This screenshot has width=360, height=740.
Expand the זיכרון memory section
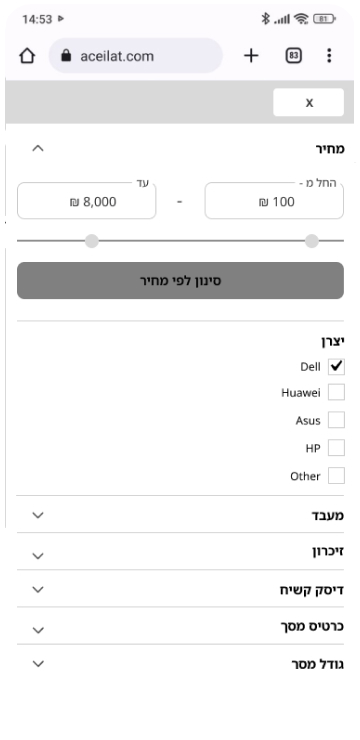pyautogui.click(x=180, y=552)
